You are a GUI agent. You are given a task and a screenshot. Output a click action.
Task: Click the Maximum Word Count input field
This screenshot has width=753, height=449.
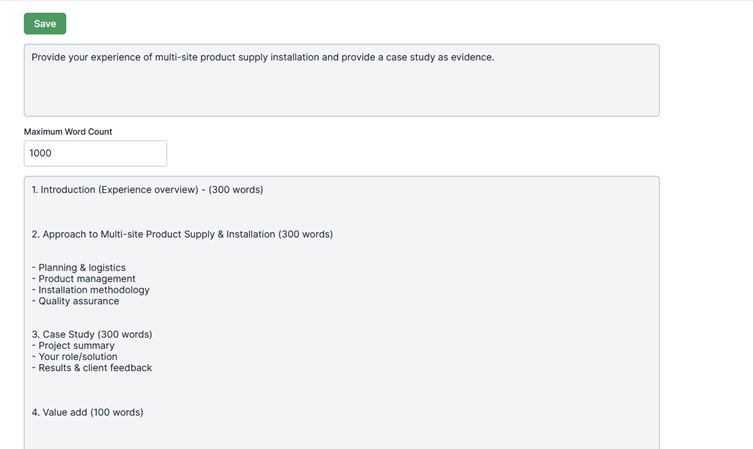pyautogui.click(x=95, y=153)
